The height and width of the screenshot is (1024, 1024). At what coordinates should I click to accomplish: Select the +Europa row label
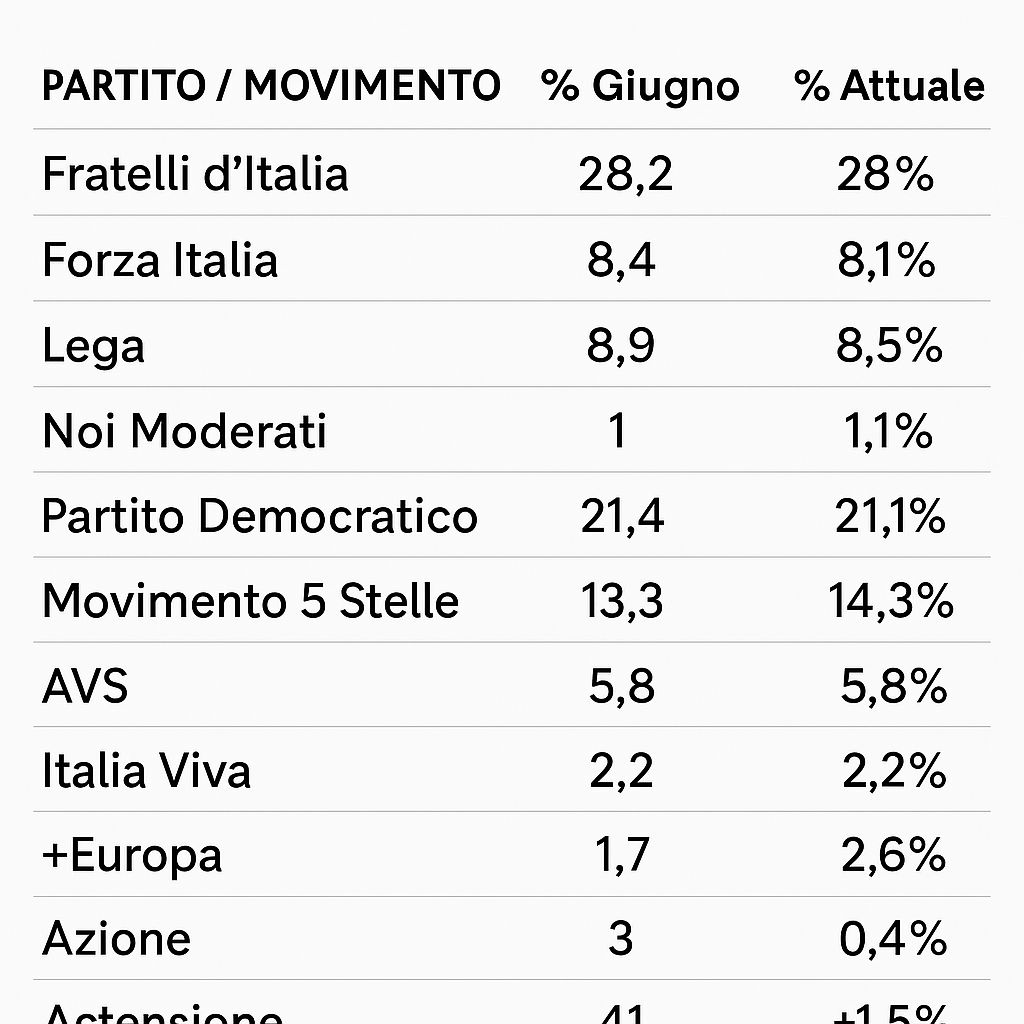132,855
